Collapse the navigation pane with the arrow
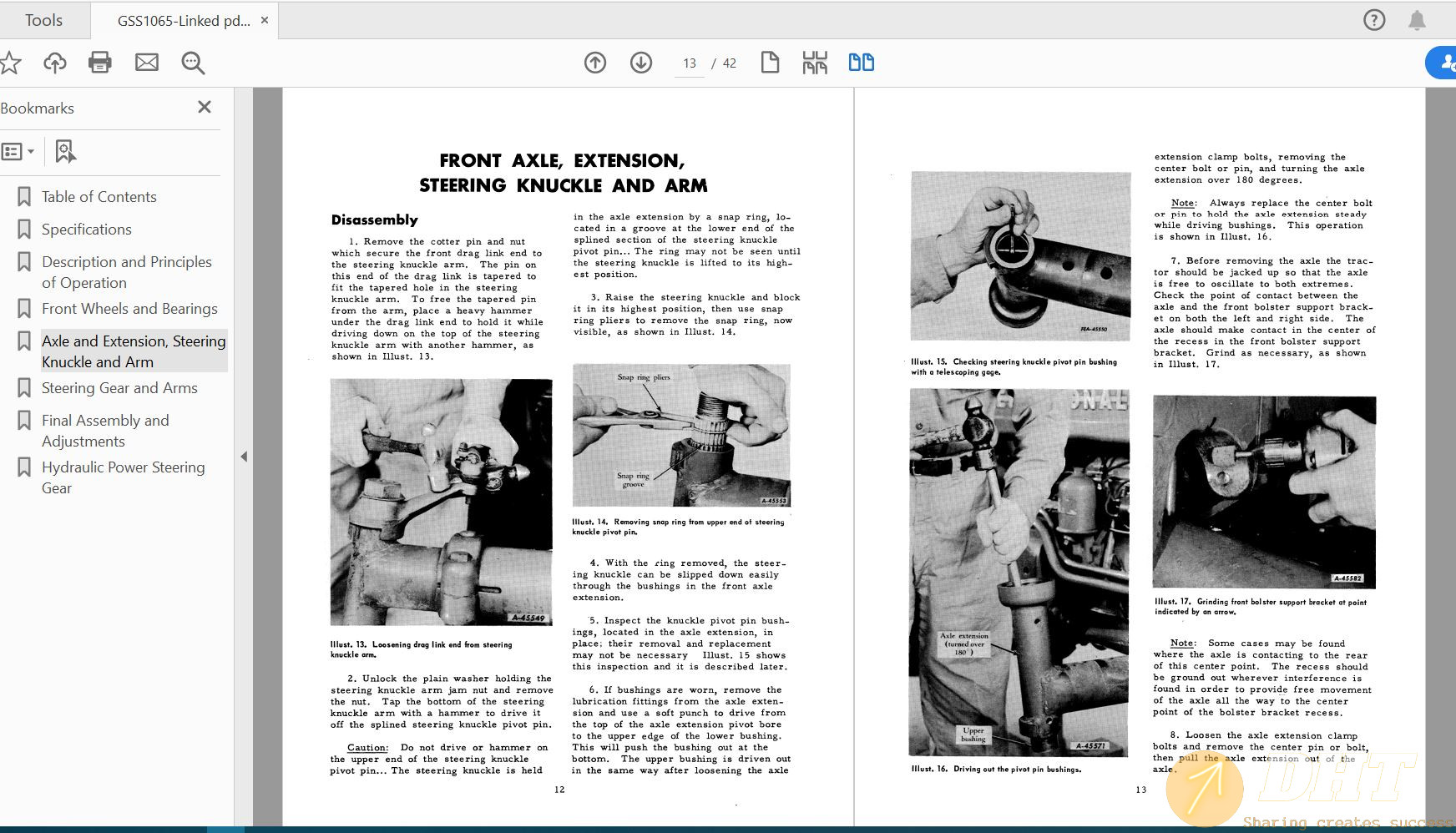 244,457
